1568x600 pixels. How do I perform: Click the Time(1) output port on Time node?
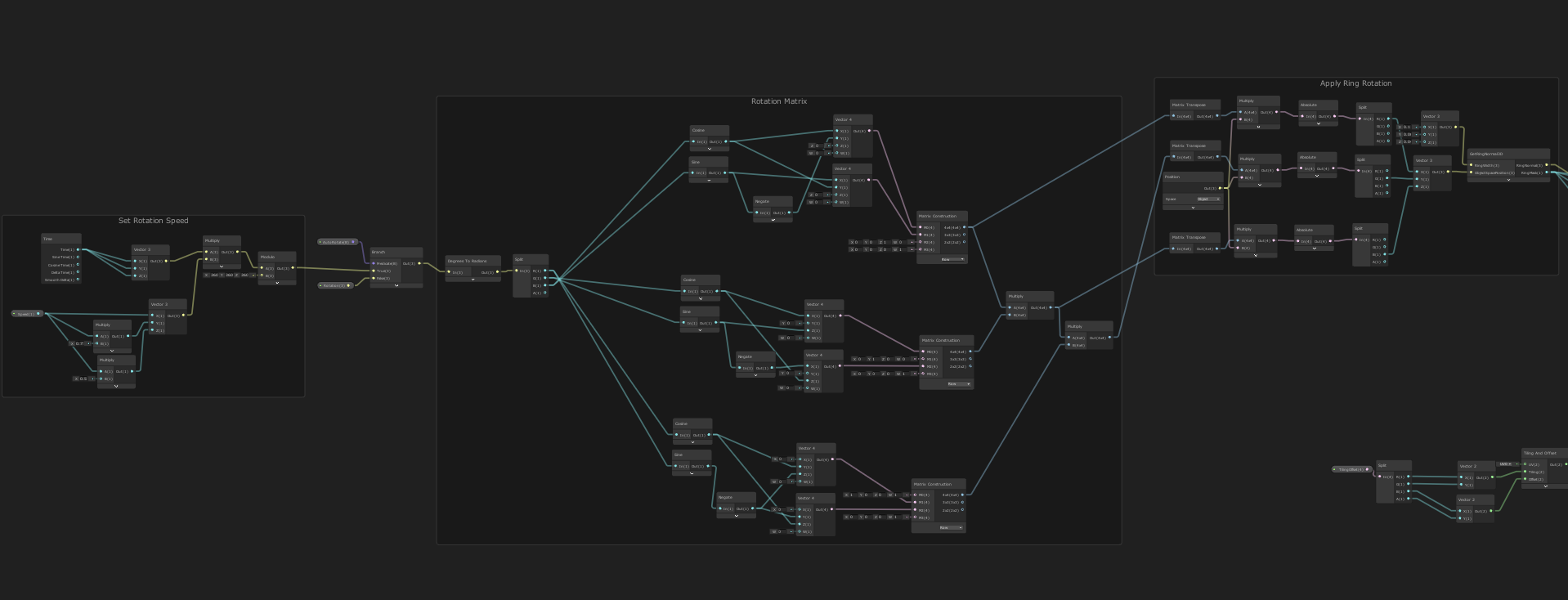point(78,249)
